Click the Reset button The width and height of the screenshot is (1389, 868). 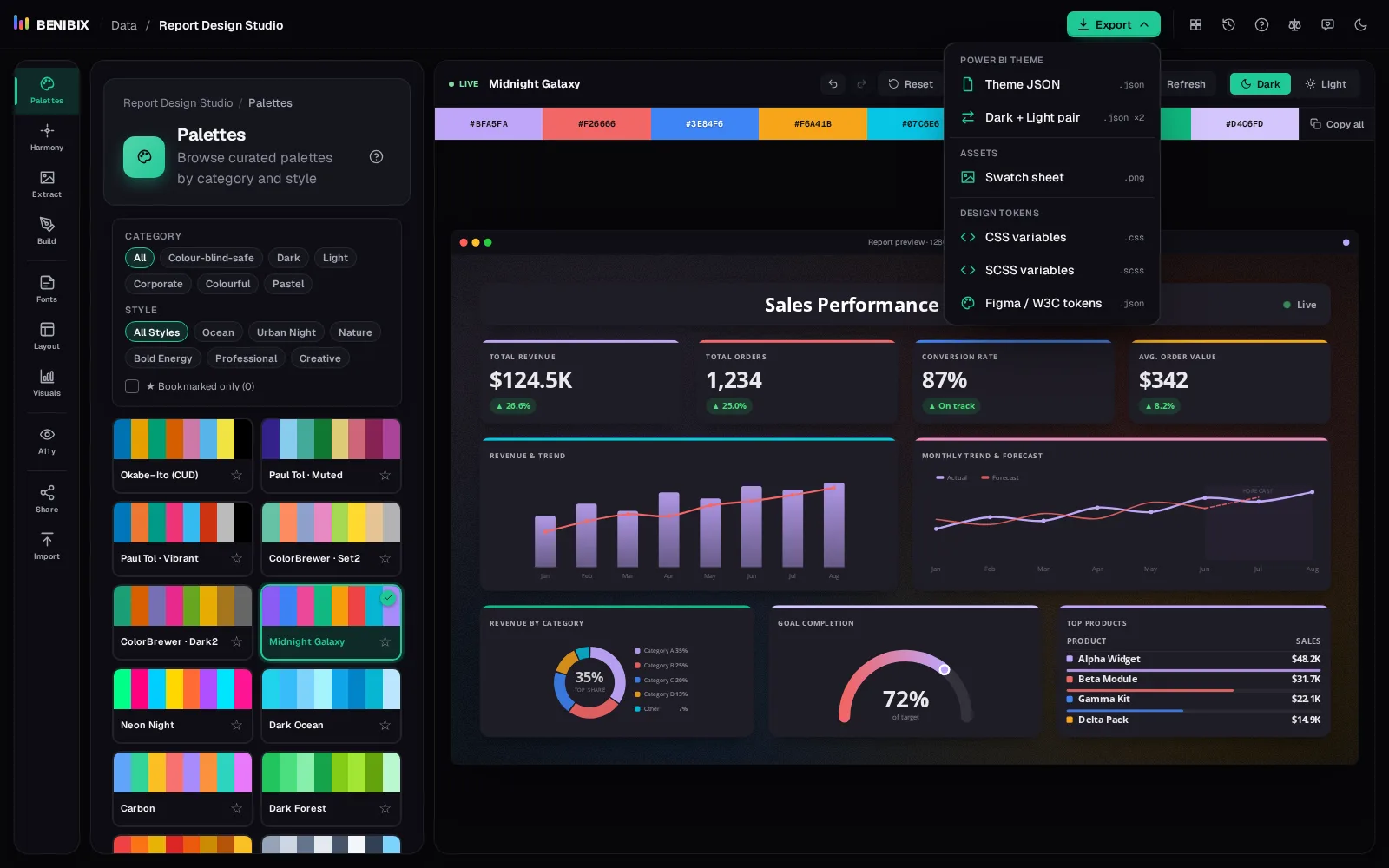point(910,84)
